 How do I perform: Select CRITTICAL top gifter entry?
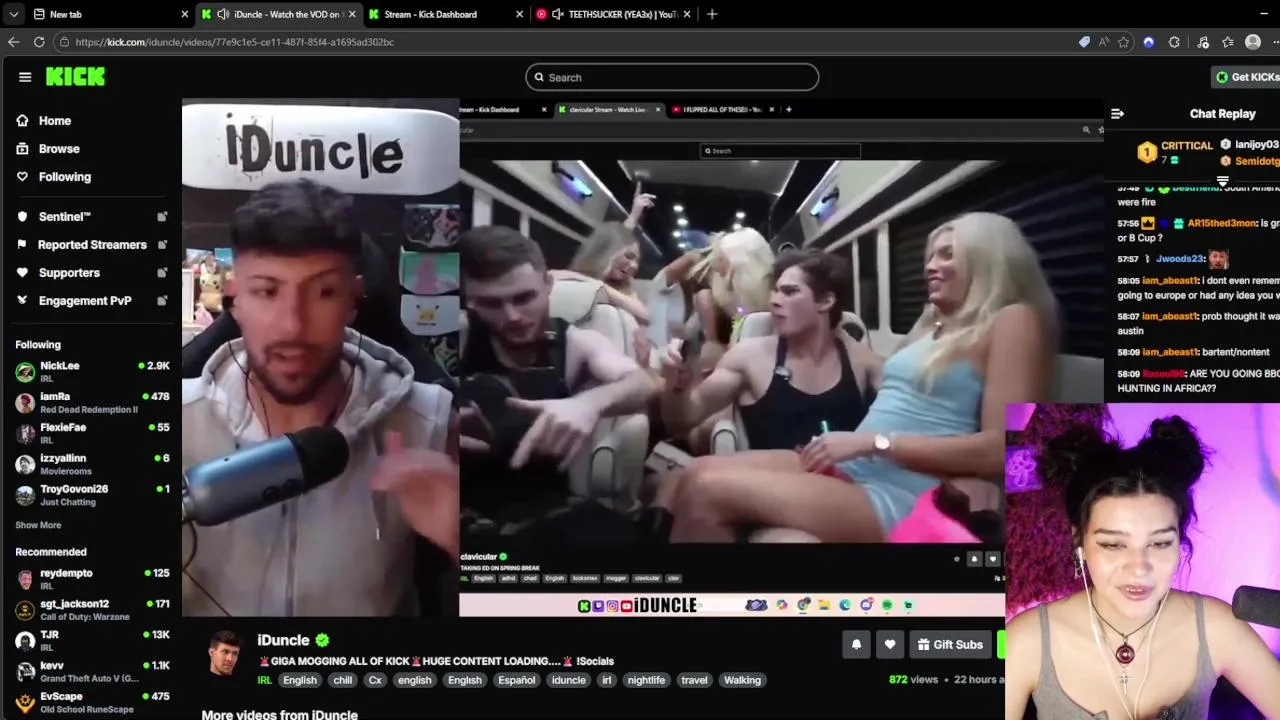click(1175, 151)
